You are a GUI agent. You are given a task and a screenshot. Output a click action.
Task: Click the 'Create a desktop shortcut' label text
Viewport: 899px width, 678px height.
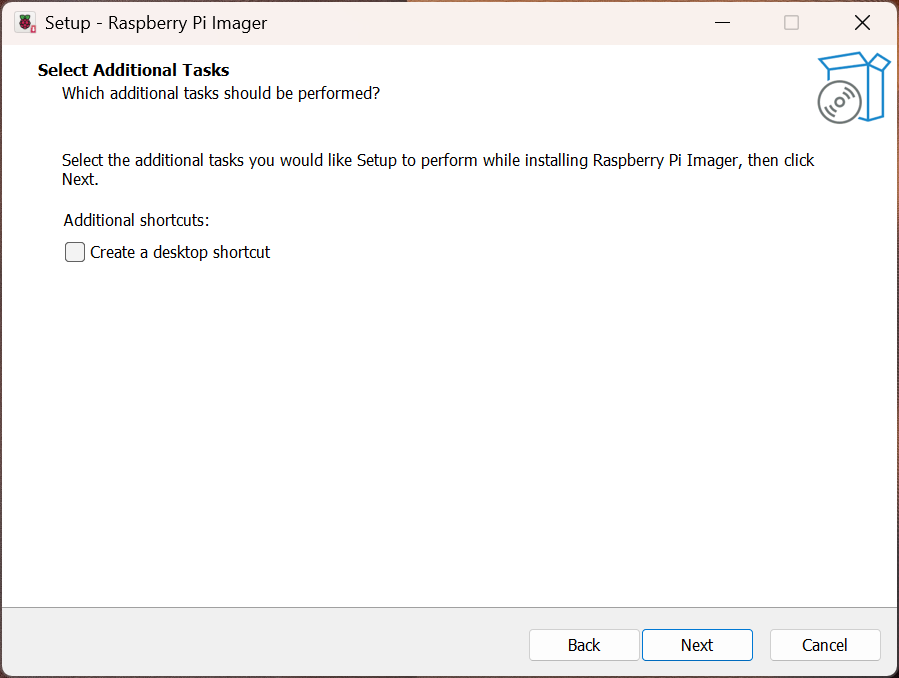coord(180,252)
